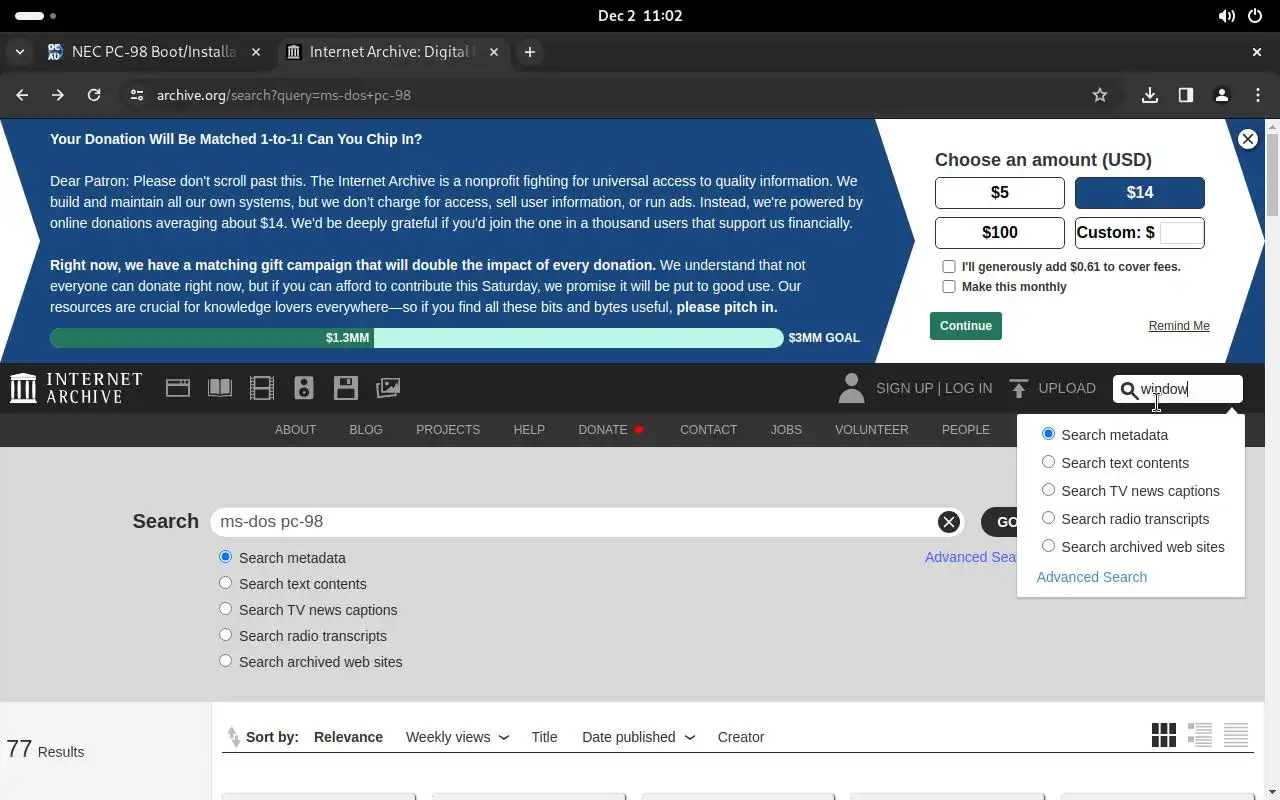Check the add $0.61 to cover fees box

(949, 267)
